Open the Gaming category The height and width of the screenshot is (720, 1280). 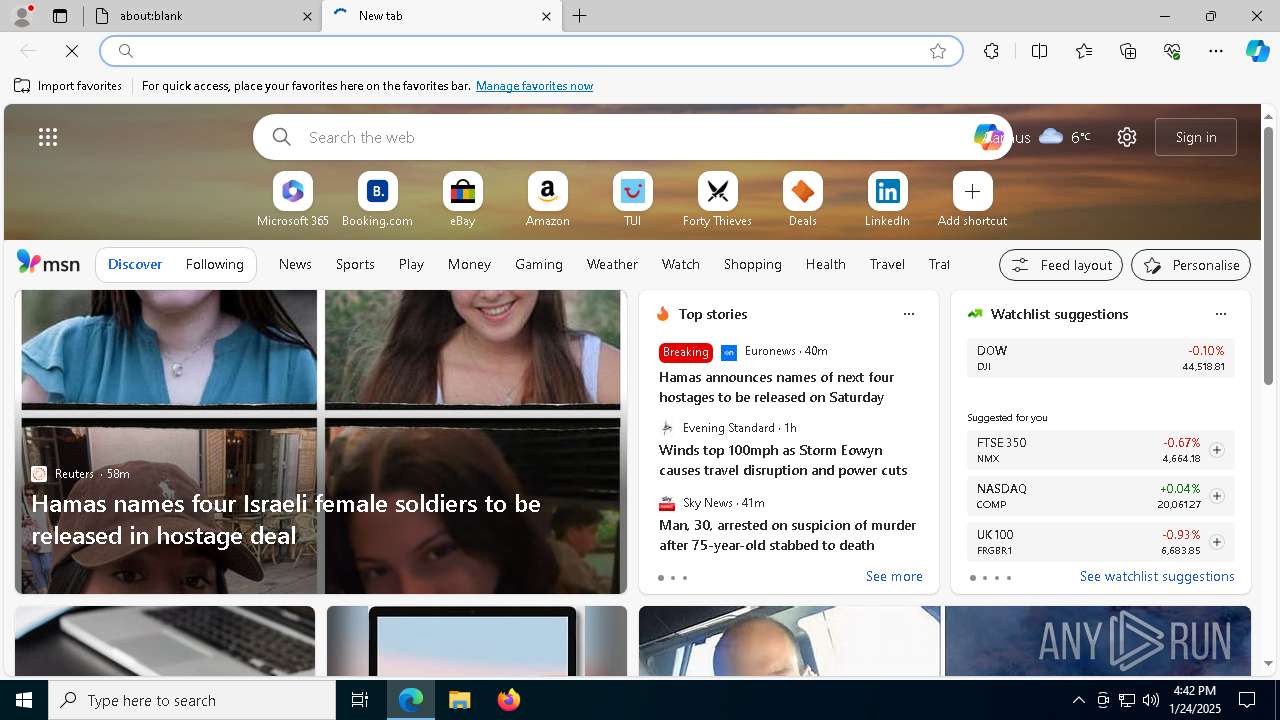(539, 264)
